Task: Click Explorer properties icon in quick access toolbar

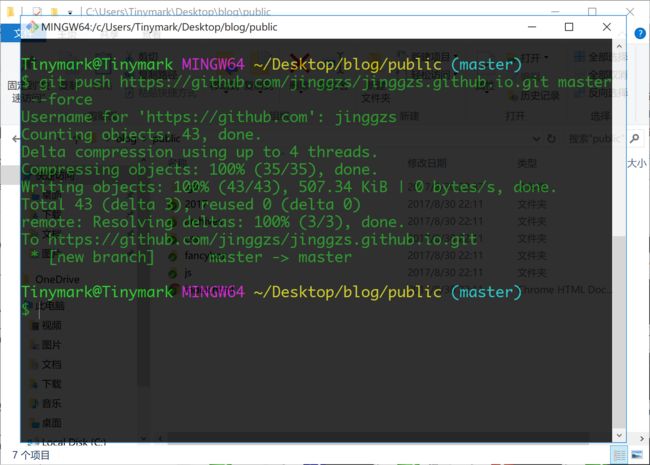Action: [x=37, y=12]
